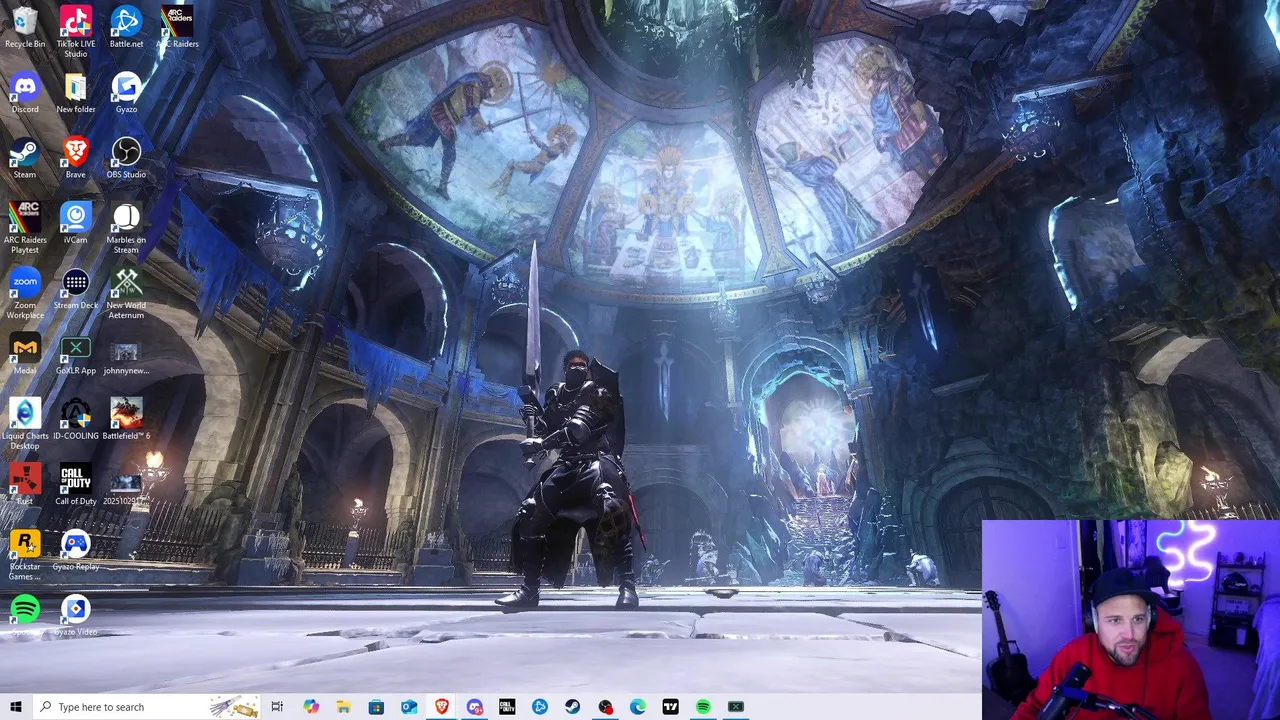Screen dimensions: 1280x720
Task: Open Microsoft Edge from the taskbar
Action: tap(638, 707)
